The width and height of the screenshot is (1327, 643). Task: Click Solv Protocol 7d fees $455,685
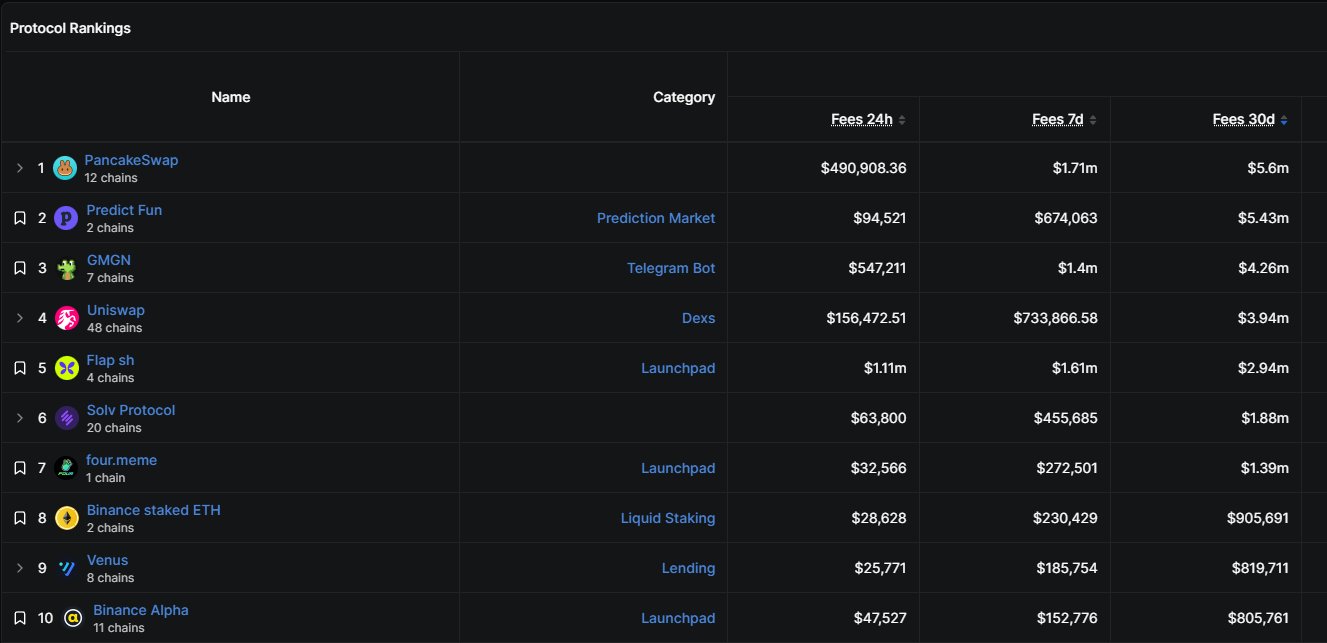coord(1066,418)
